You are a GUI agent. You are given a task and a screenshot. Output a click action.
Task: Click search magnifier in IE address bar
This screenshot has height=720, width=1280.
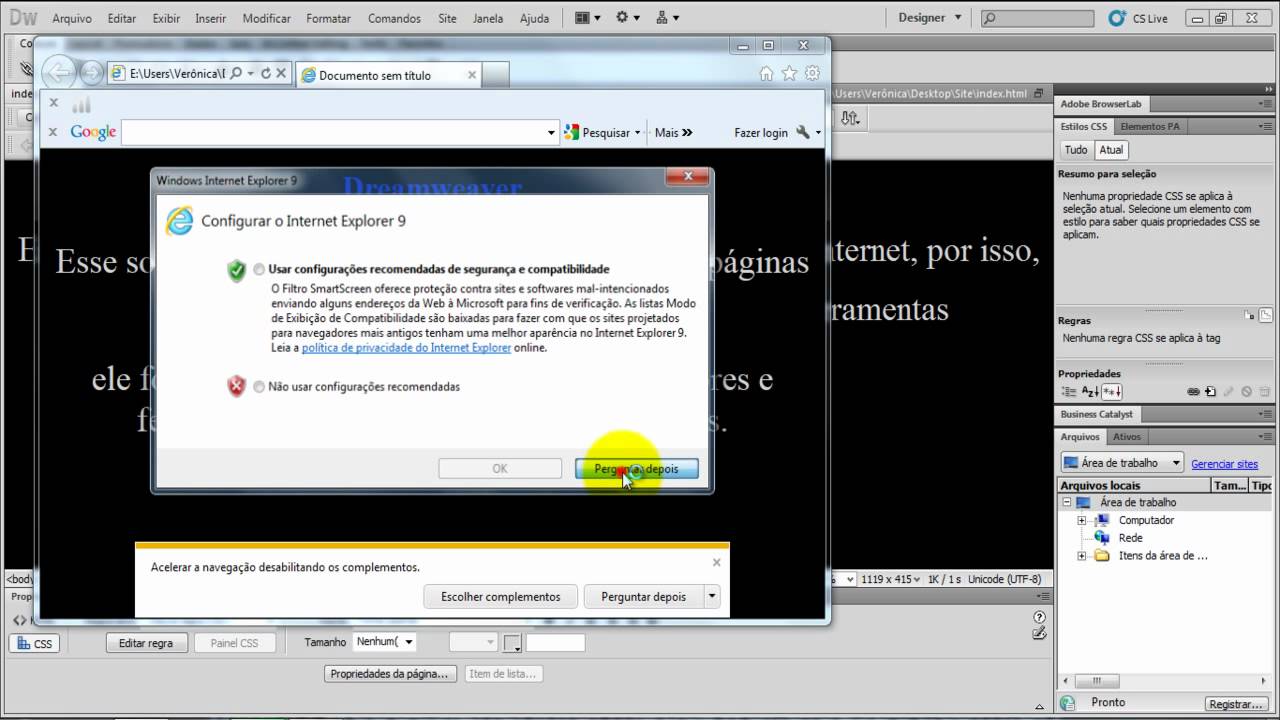tap(237, 74)
